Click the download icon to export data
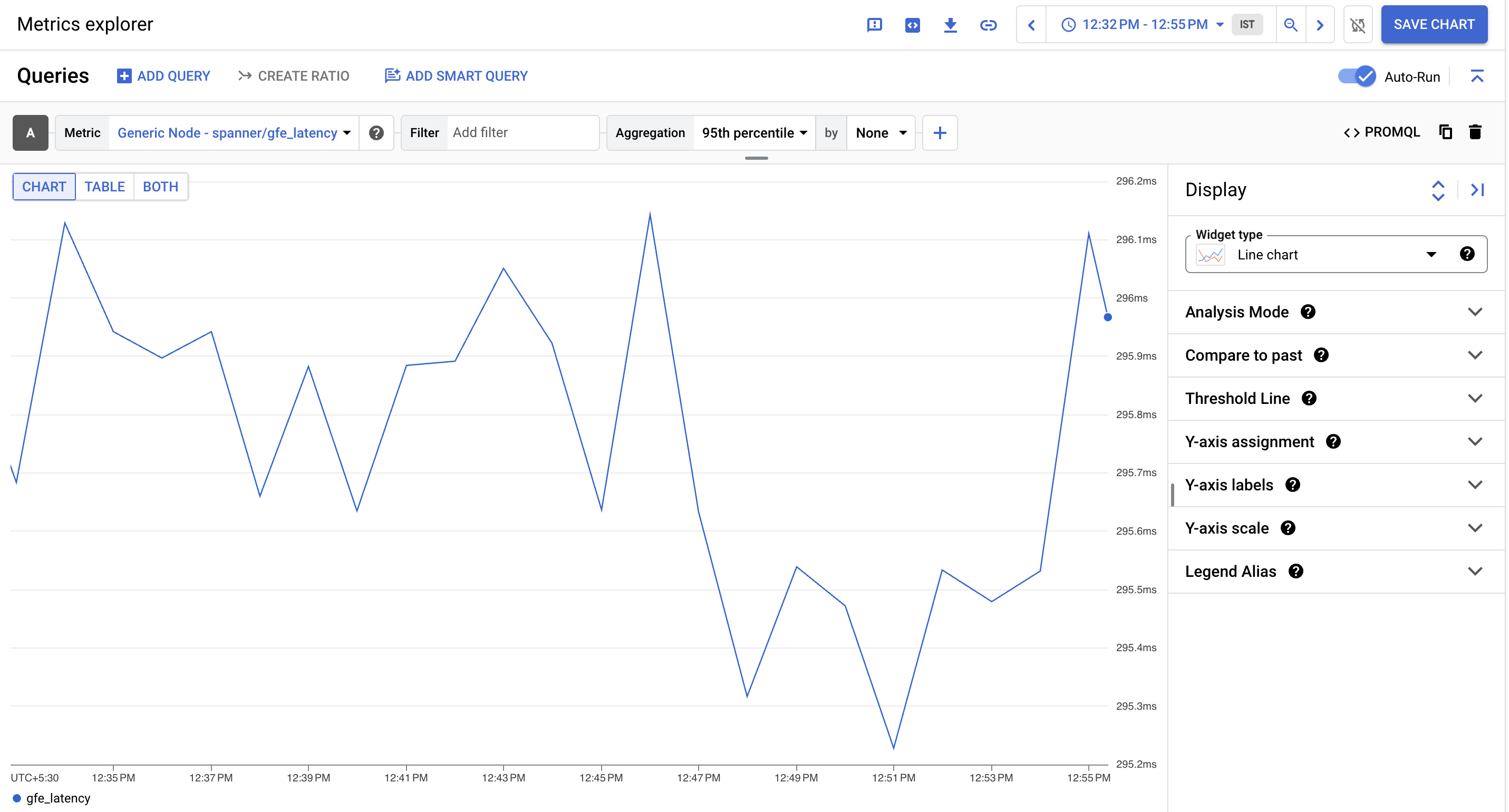The image size is (1509, 812). click(x=949, y=25)
